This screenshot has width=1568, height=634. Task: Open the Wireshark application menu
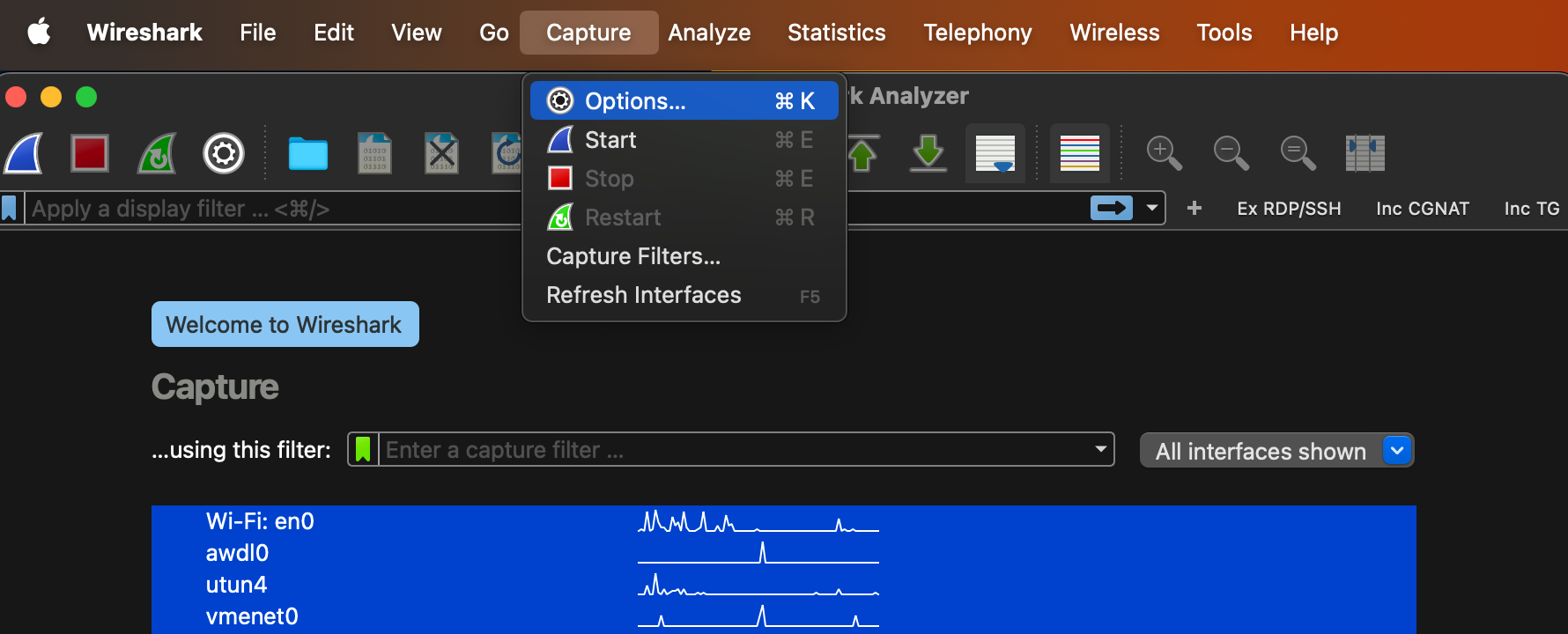coord(144,33)
